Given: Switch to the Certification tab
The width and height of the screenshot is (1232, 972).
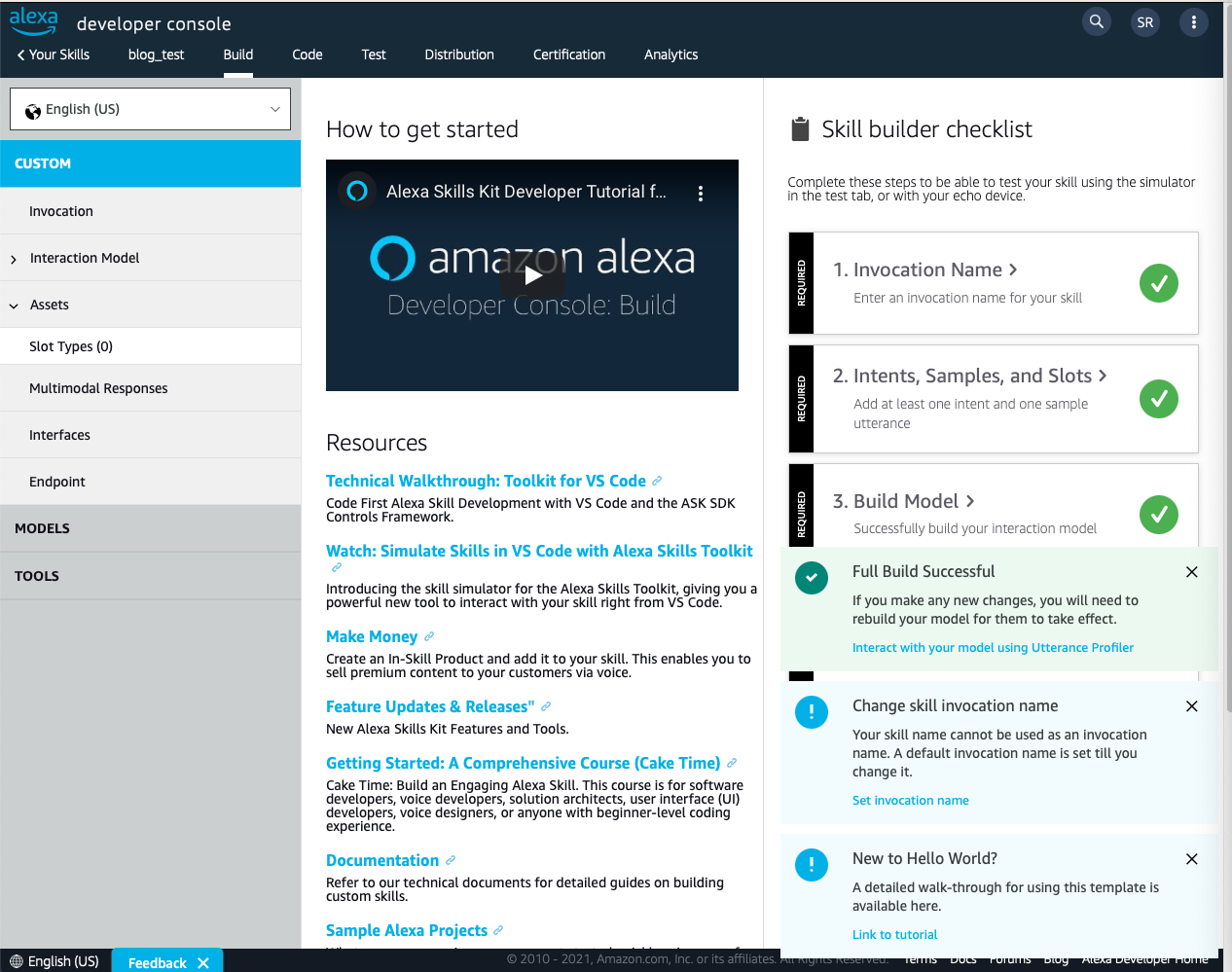Looking at the screenshot, I should coord(569,54).
